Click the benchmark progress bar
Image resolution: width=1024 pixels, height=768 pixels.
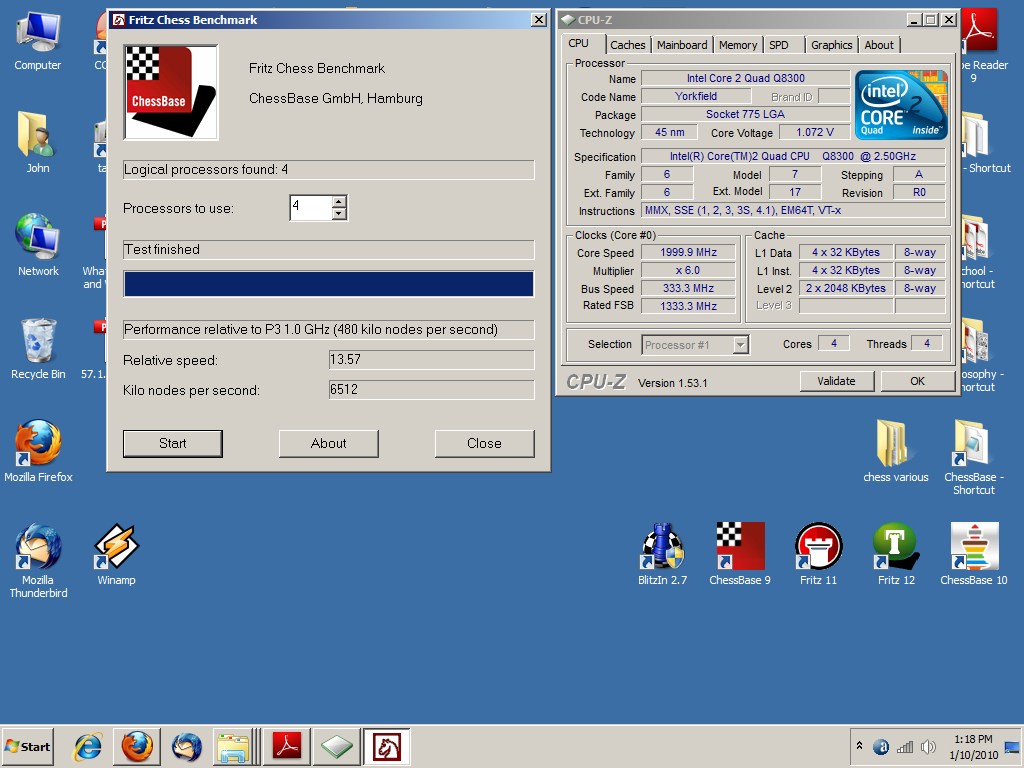[x=328, y=284]
